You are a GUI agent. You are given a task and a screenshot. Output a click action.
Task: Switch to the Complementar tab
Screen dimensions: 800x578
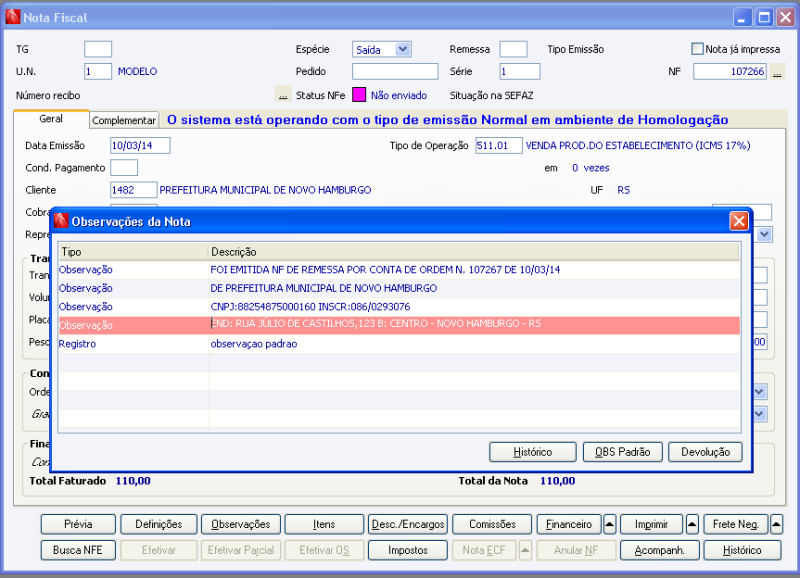tap(124, 120)
